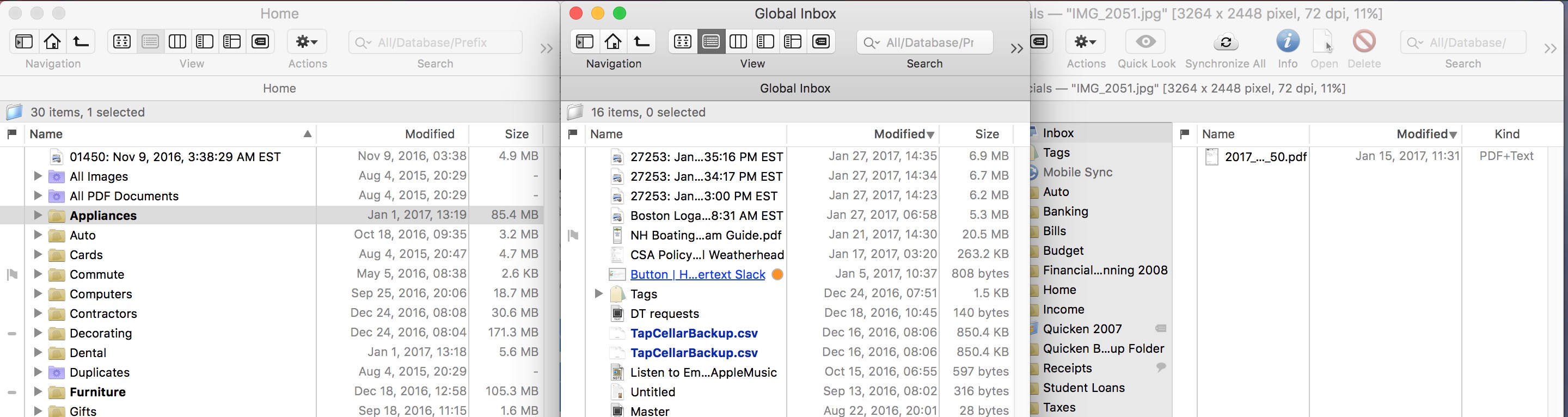Click the red Delete icon
Image resolution: width=1568 pixels, height=417 pixels.
[x=1364, y=41]
